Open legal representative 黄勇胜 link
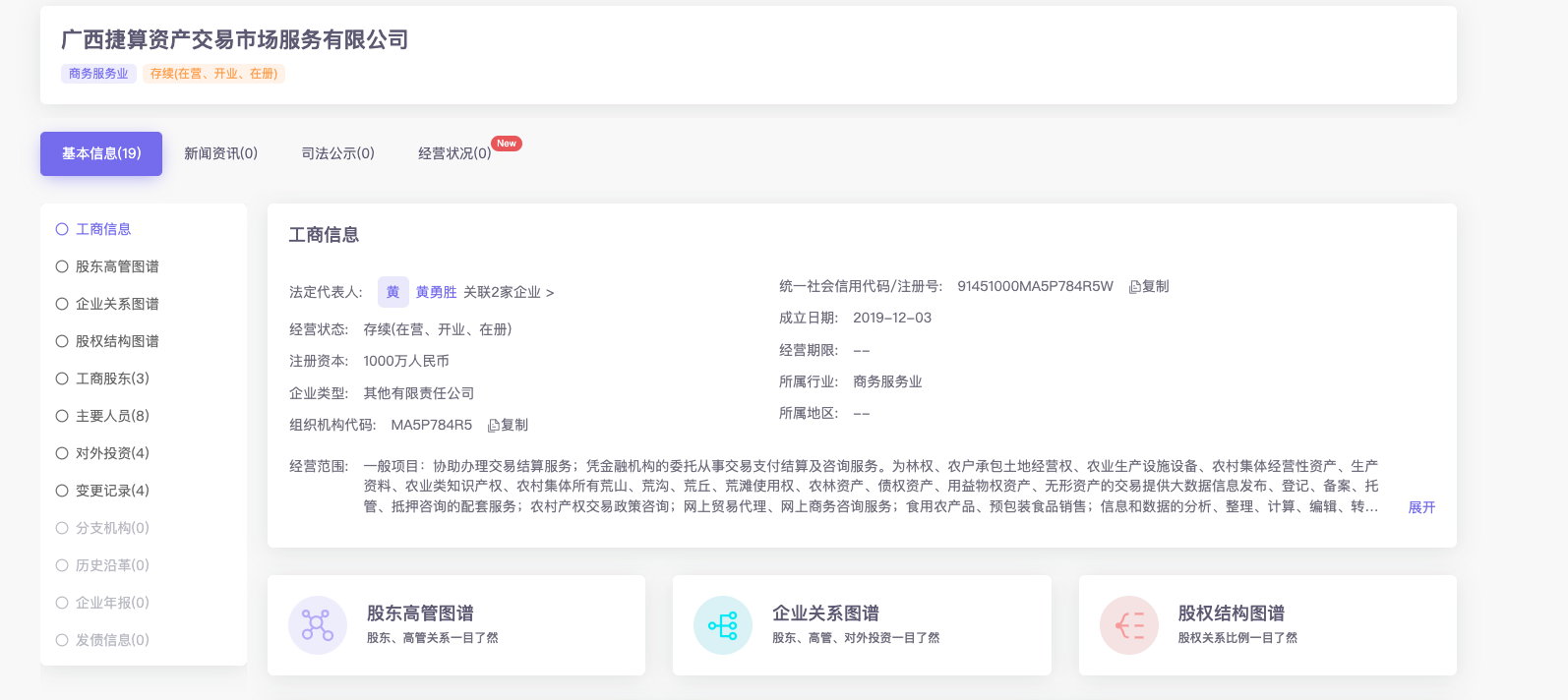Image resolution: width=1568 pixels, height=700 pixels. coord(436,292)
